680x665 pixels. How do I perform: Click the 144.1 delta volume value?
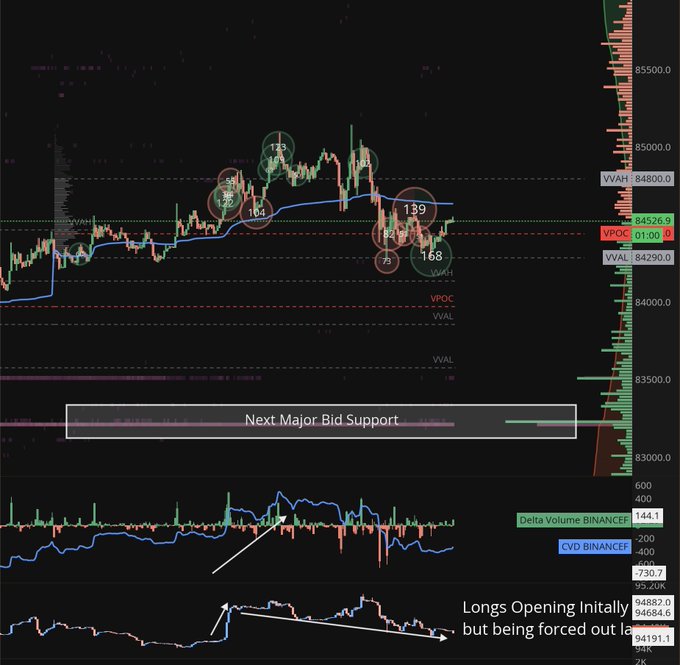point(647,516)
